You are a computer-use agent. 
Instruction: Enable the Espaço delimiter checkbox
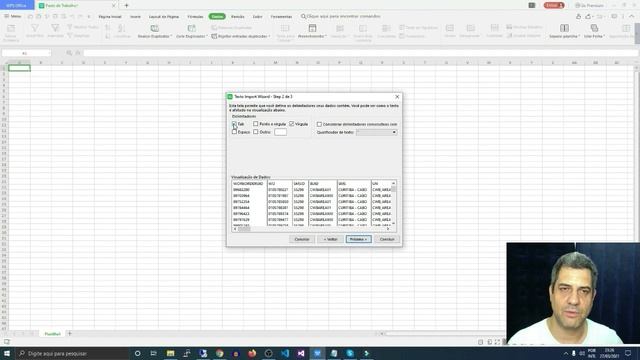[234, 132]
